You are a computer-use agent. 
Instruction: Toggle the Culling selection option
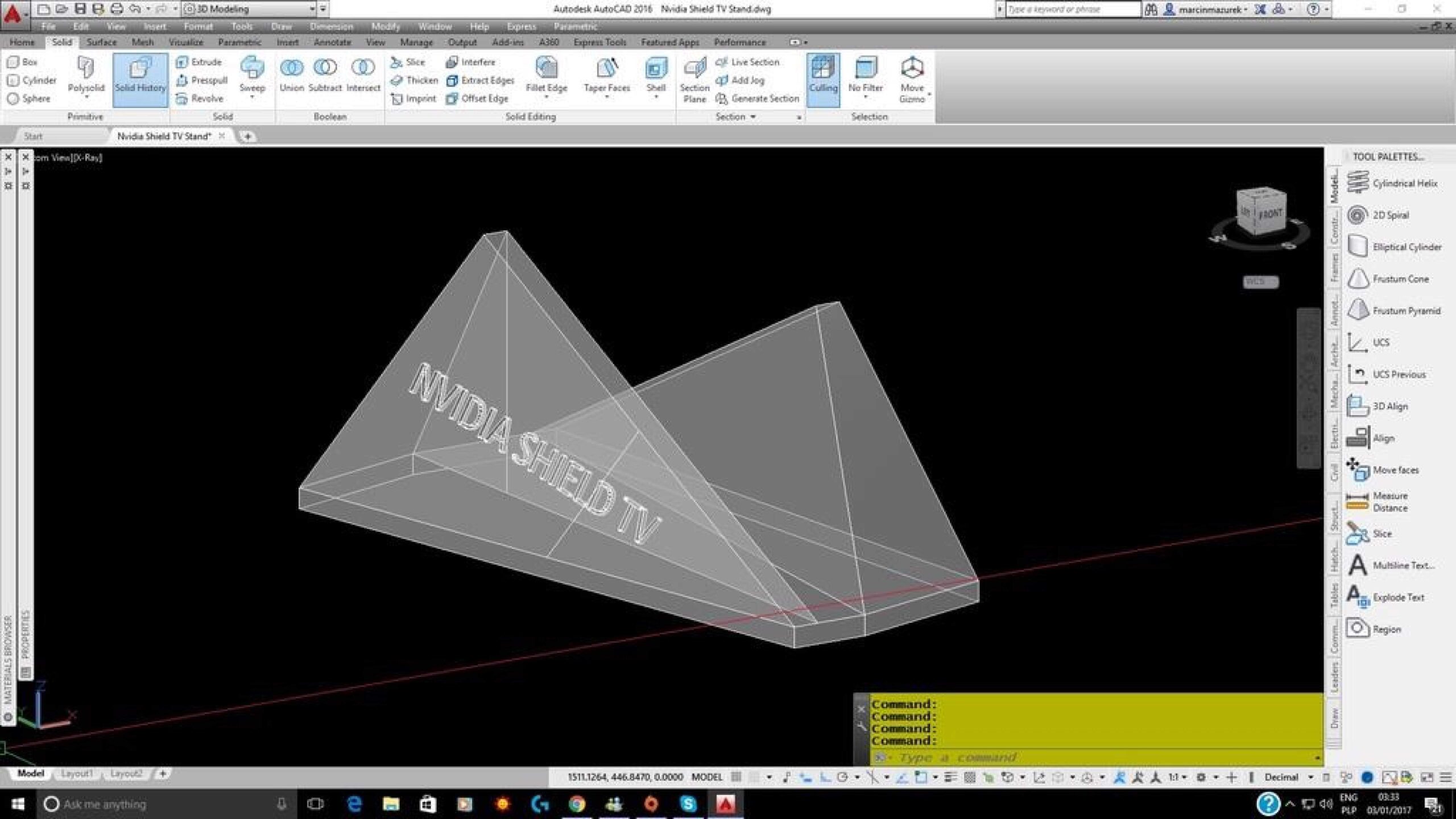(823, 80)
